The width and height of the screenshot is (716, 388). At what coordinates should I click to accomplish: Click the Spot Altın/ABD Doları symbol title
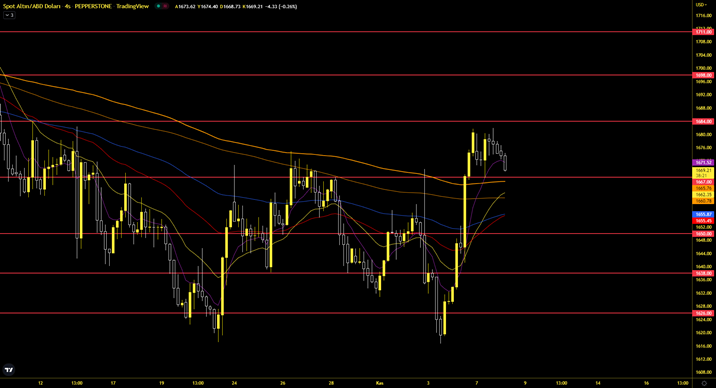click(32, 6)
